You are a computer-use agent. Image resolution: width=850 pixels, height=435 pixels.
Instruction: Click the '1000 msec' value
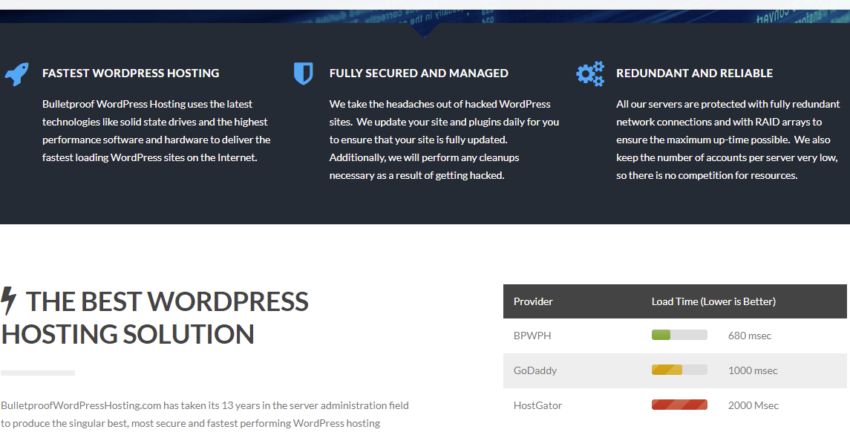pyautogui.click(x=753, y=370)
